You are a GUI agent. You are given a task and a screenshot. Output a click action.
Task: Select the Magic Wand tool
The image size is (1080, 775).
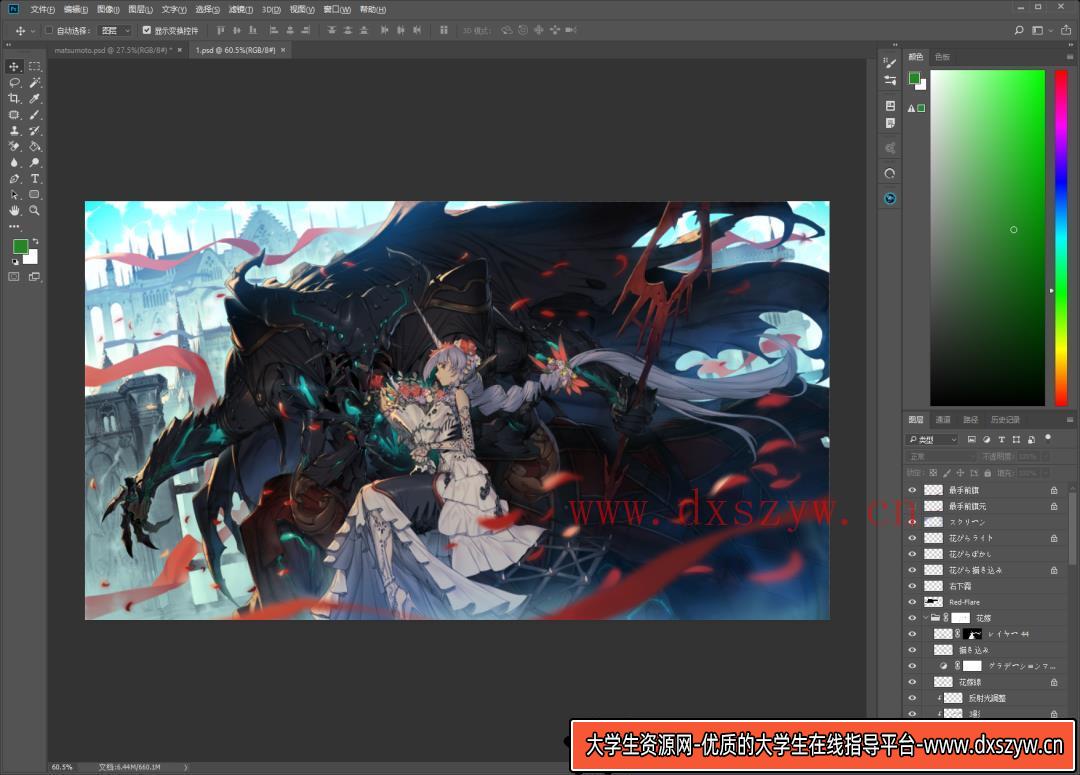coord(34,83)
